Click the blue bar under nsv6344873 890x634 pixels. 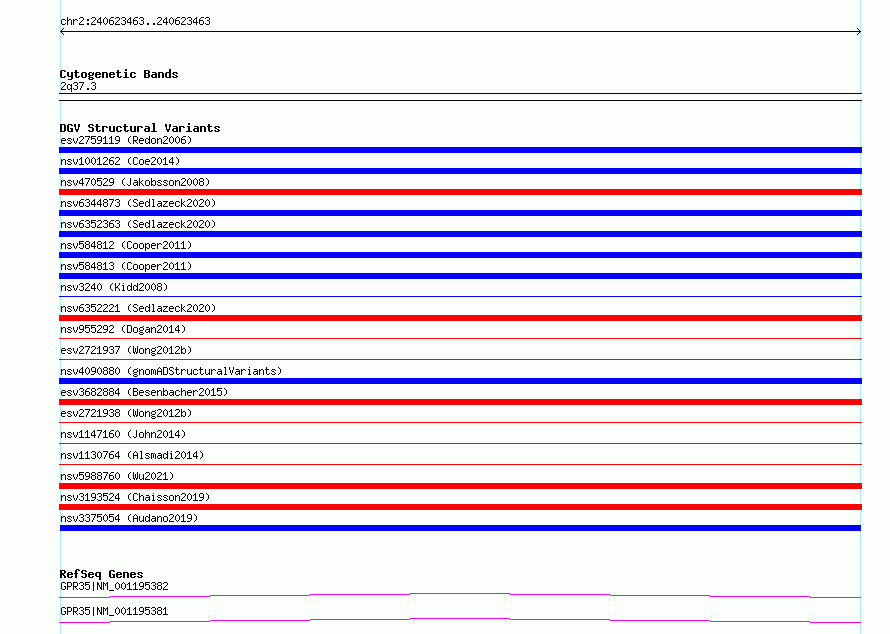pyautogui.click(x=460, y=213)
